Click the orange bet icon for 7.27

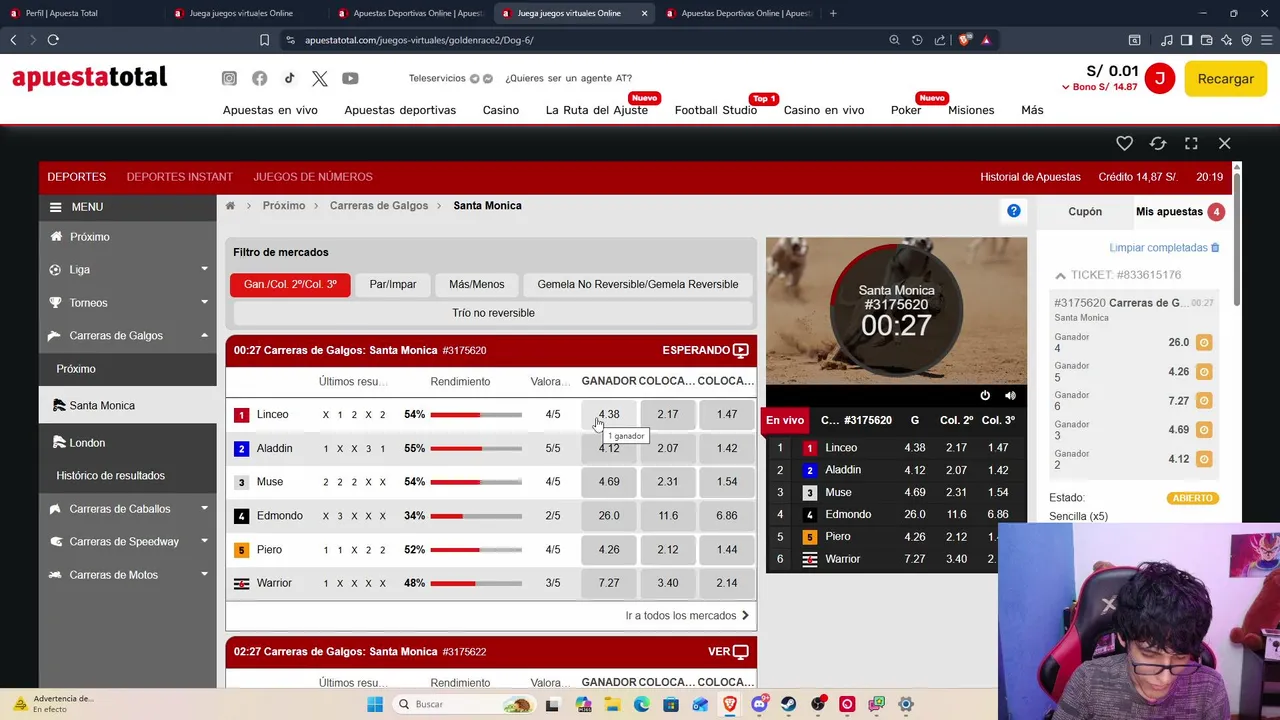tap(1204, 401)
